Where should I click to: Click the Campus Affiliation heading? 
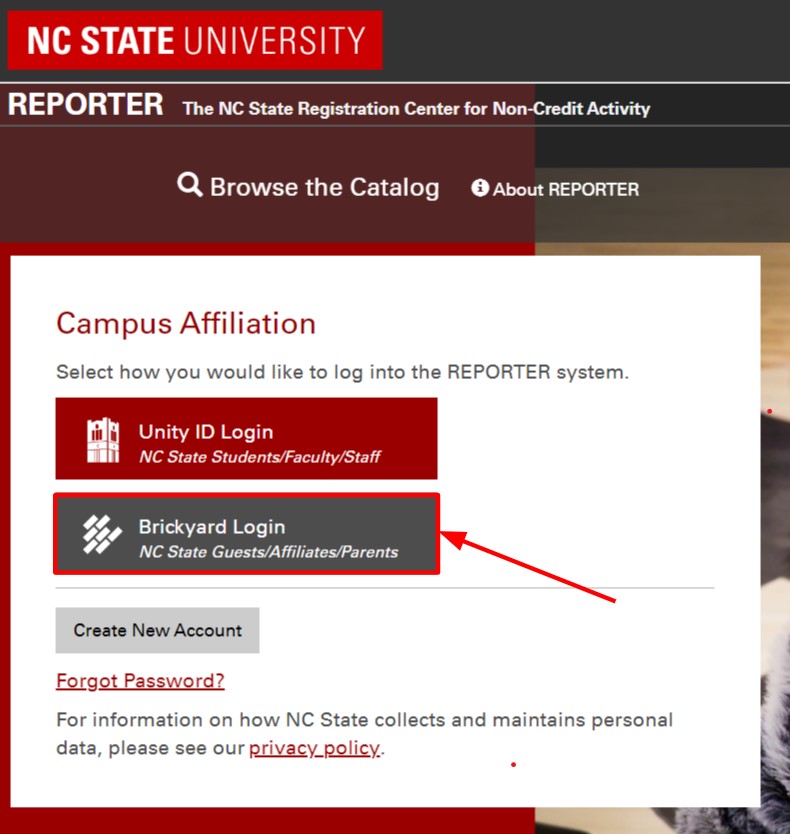(x=186, y=324)
